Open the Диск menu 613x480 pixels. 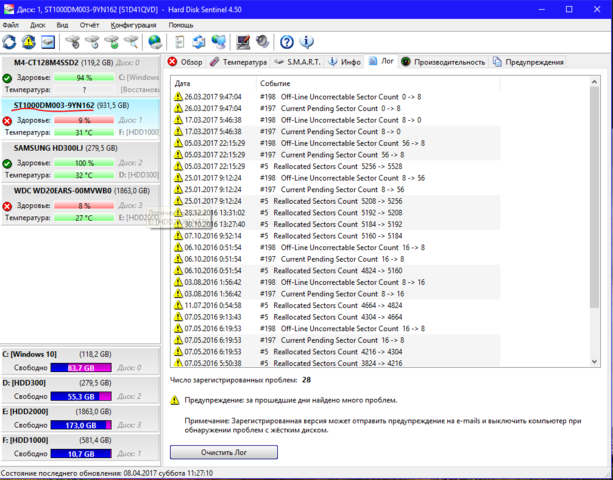(38, 25)
